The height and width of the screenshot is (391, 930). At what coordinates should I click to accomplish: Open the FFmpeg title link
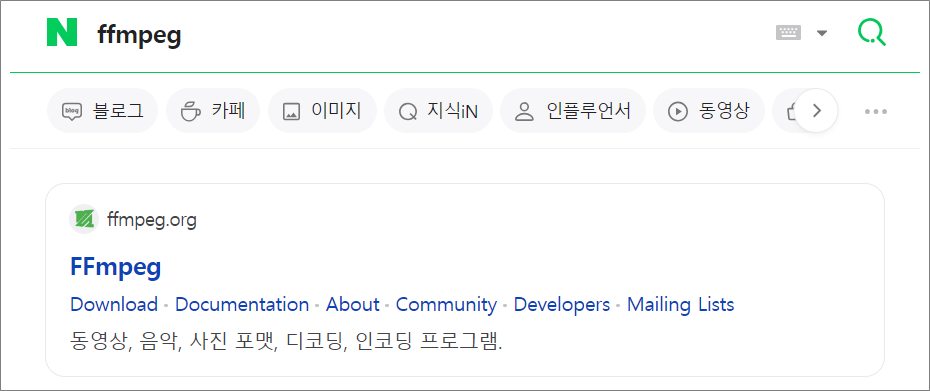tap(116, 267)
